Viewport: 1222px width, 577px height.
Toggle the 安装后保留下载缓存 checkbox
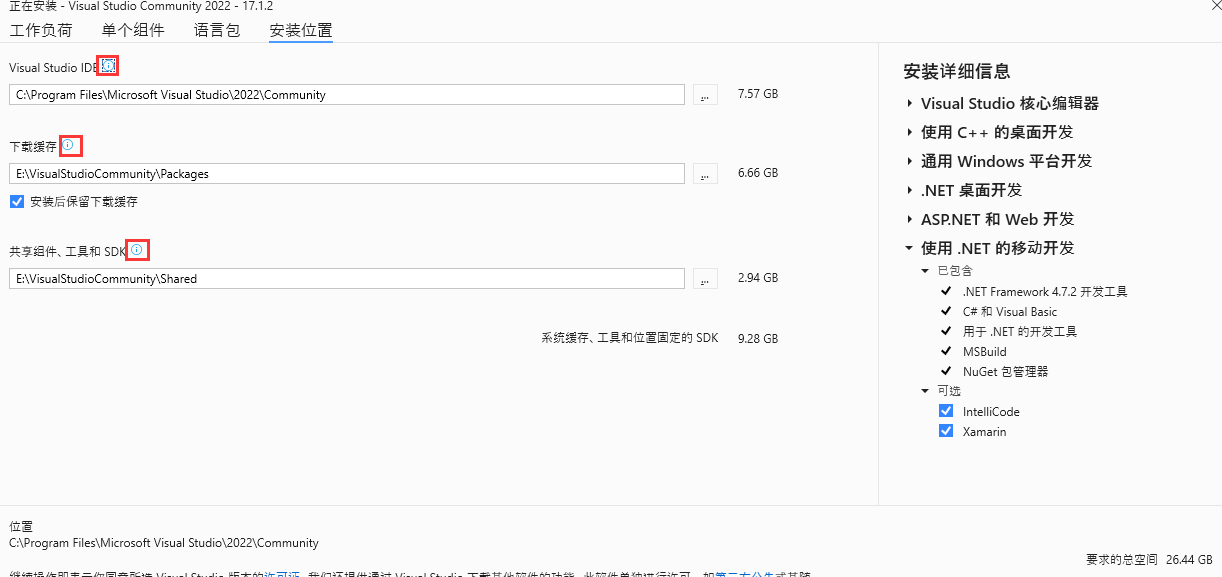[x=16, y=201]
